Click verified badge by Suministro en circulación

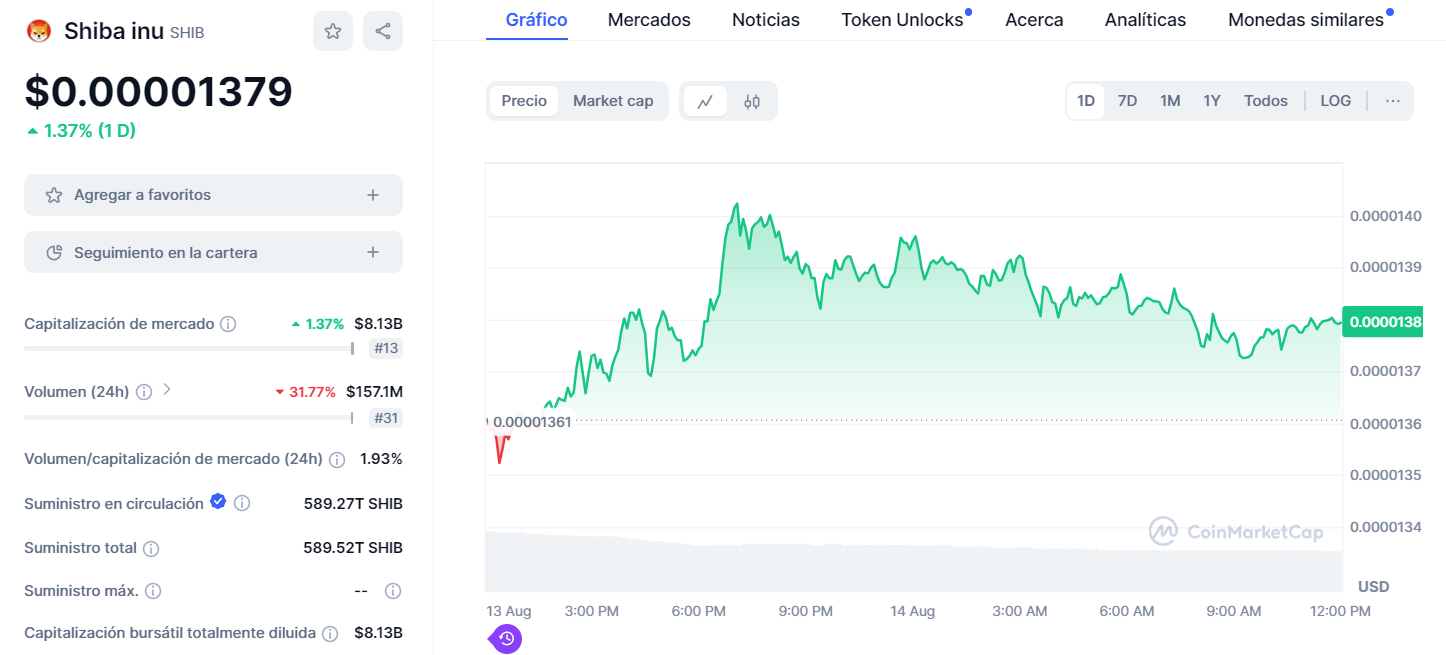pyautogui.click(x=218, y=503)
